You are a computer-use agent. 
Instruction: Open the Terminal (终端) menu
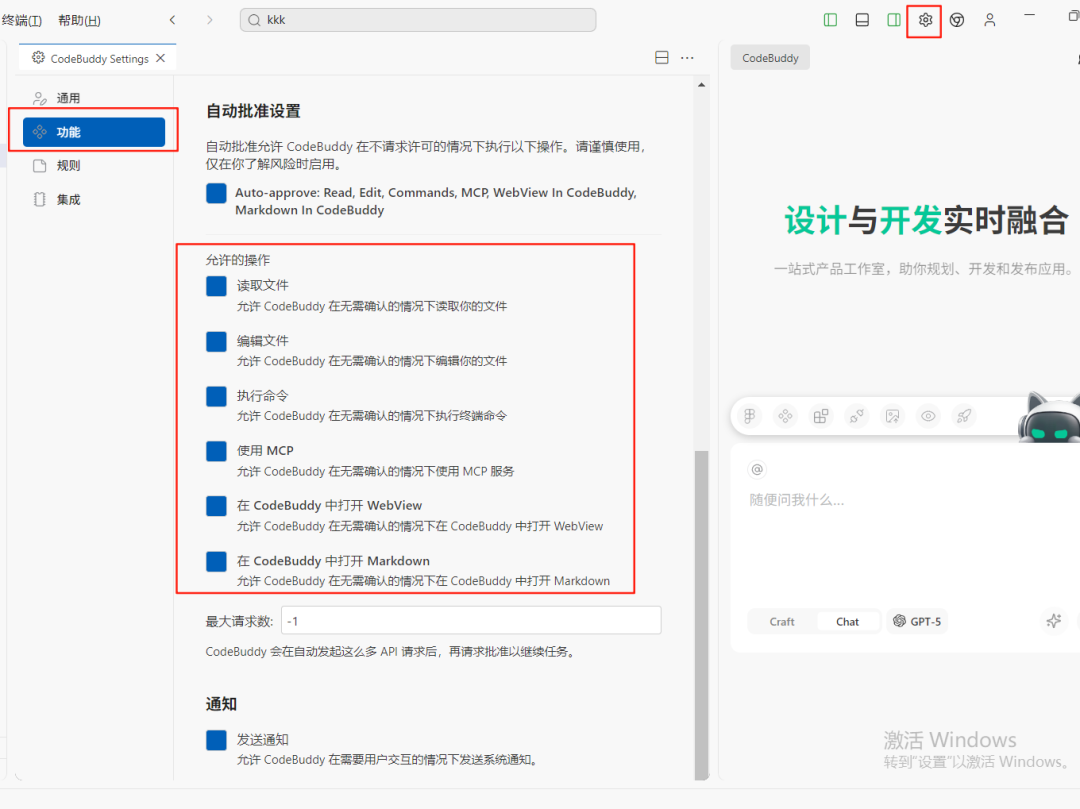click(22, 20)
